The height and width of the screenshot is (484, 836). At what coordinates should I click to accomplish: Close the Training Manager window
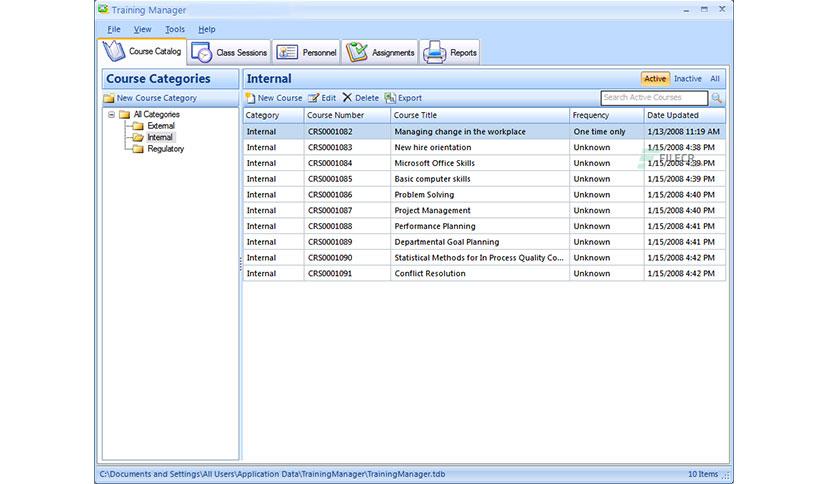coord(722,9)
